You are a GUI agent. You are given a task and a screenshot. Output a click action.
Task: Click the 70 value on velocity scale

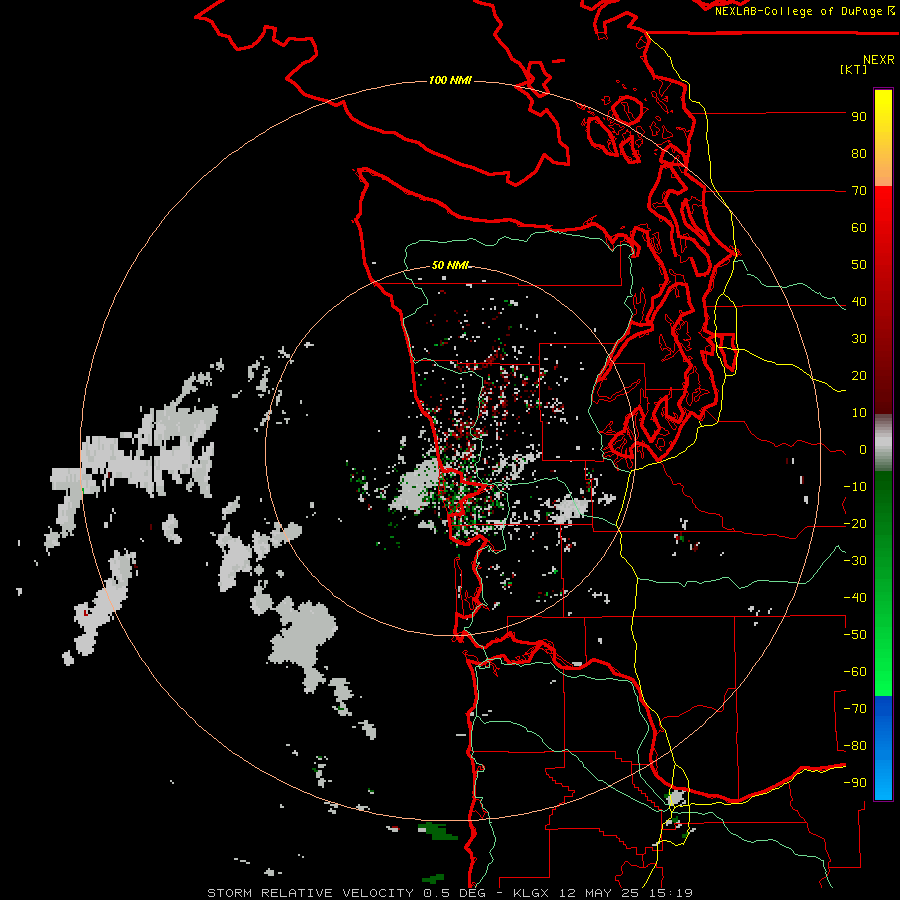(x=859, y=191)
